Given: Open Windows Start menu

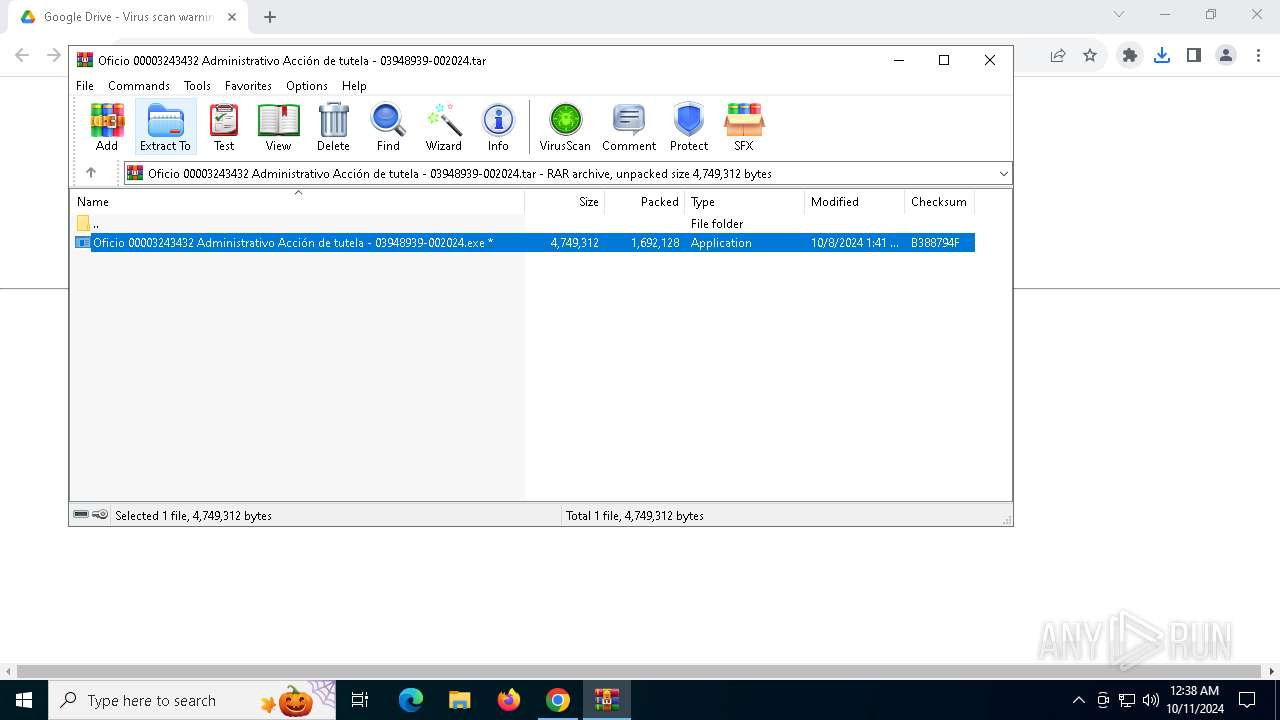Looking at the screenshot, I should 24,700.
